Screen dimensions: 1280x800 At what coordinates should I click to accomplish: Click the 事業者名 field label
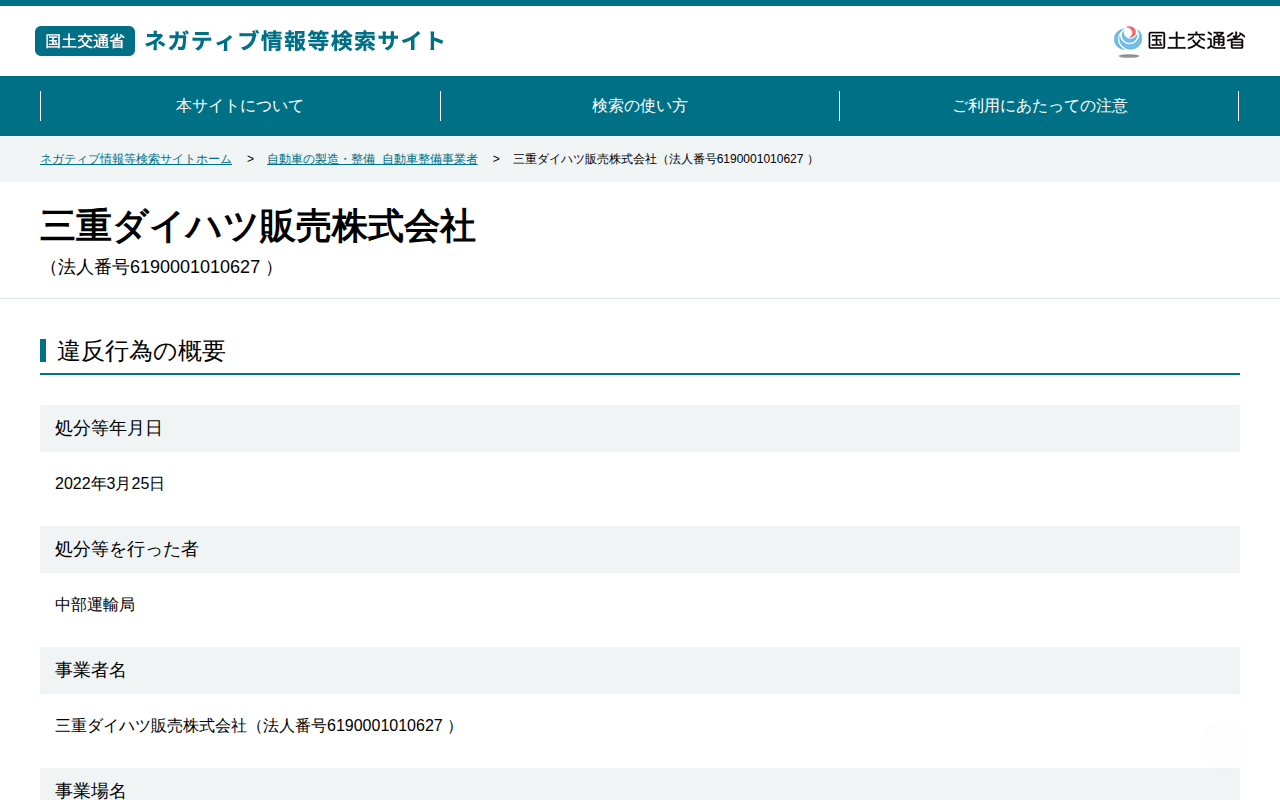tap(91, 670)
